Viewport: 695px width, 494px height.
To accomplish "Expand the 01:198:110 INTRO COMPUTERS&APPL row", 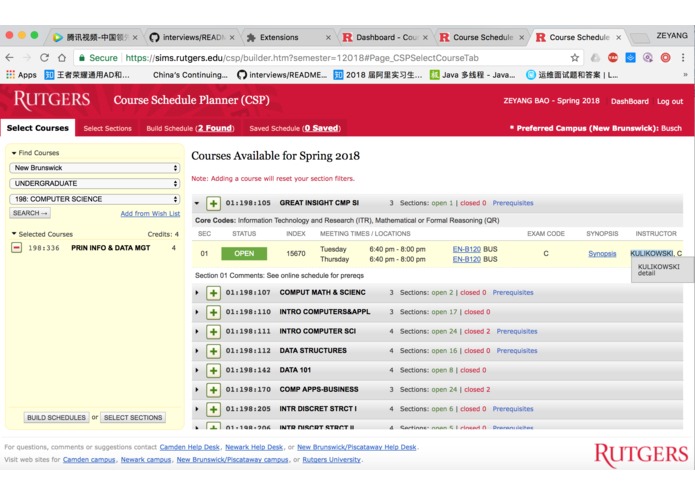I will [197, 312].
